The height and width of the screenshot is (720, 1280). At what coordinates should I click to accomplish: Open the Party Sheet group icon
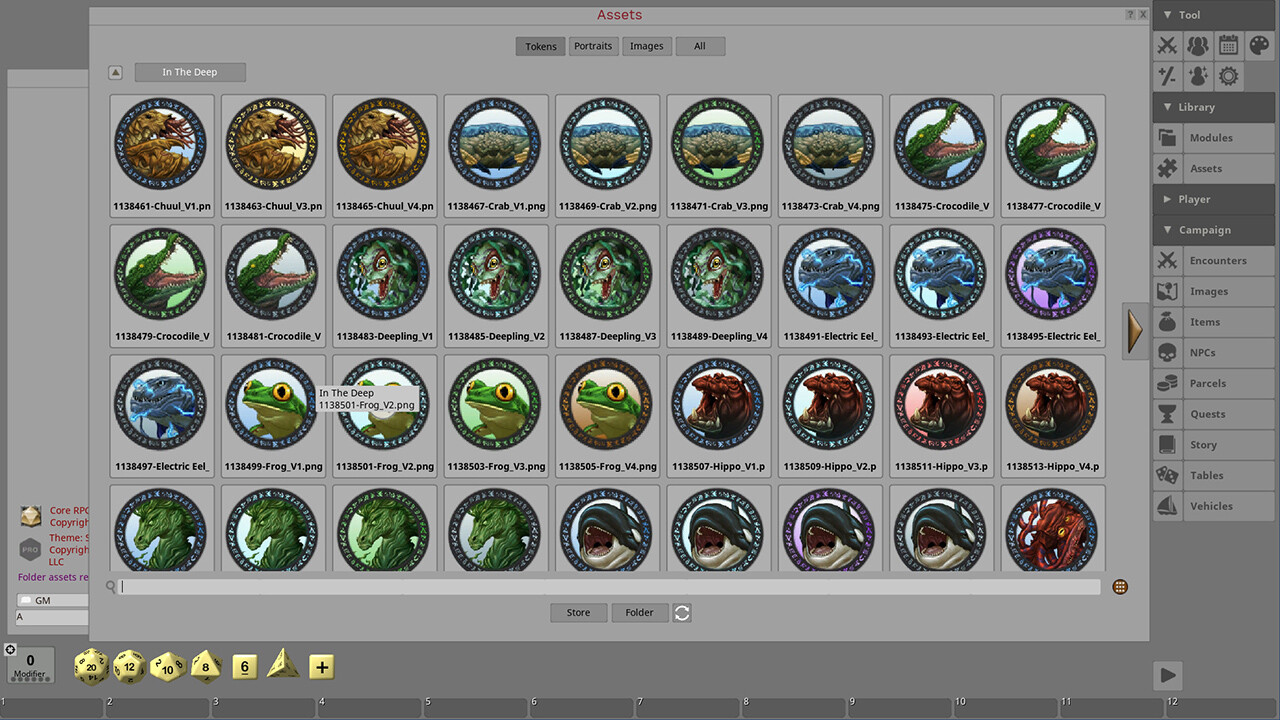(1196, 45)
